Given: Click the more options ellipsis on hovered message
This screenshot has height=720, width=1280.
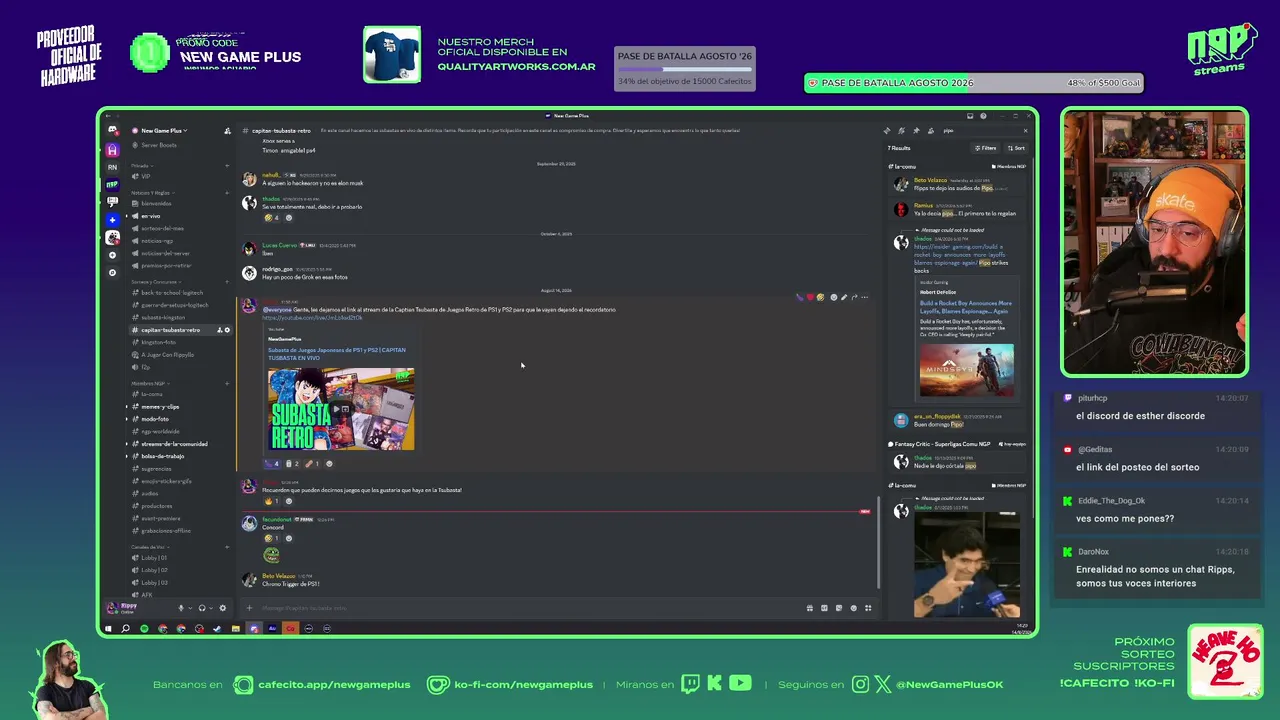Looking at the screenshot, I should pyautogui.click(x=865, y=297).
